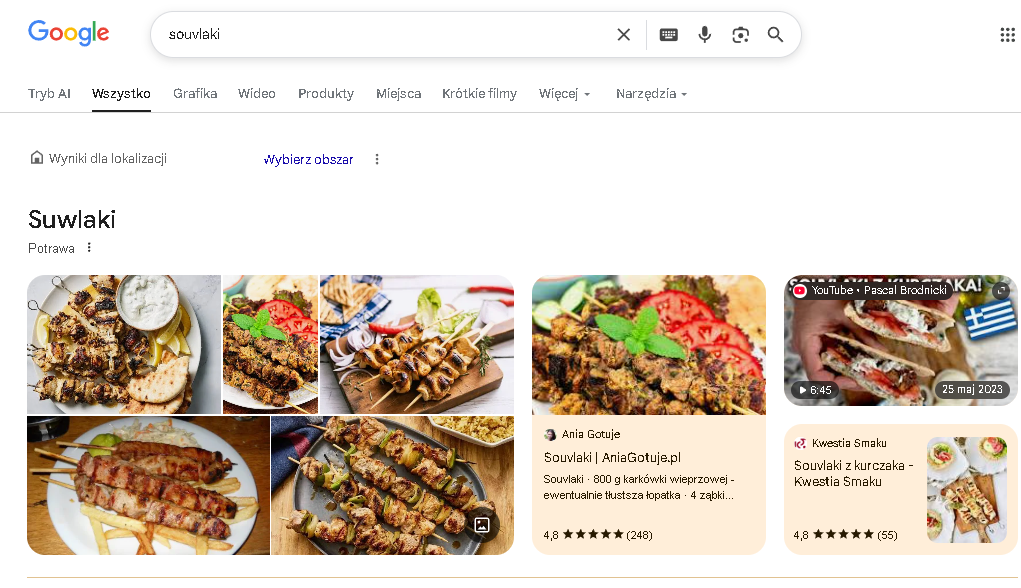The image size is (1021, 588).
Task: Open the Grafika tab
Action: [x=195, y=94]
